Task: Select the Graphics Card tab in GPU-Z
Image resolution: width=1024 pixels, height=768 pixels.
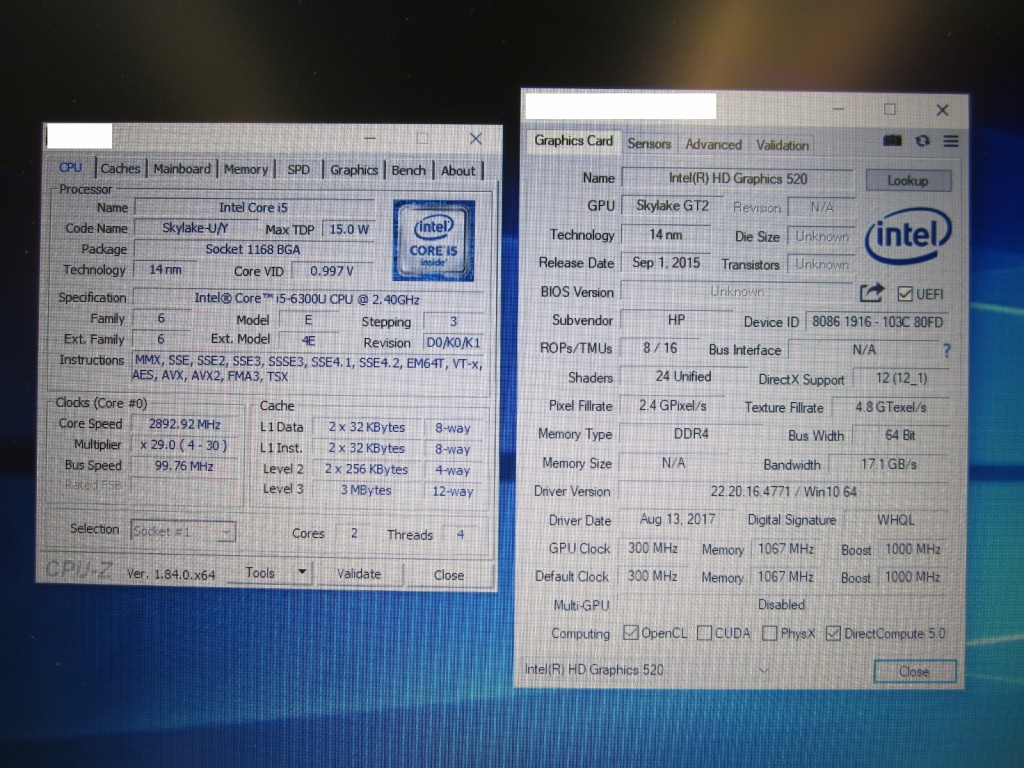Action: [x=573, y=141]
